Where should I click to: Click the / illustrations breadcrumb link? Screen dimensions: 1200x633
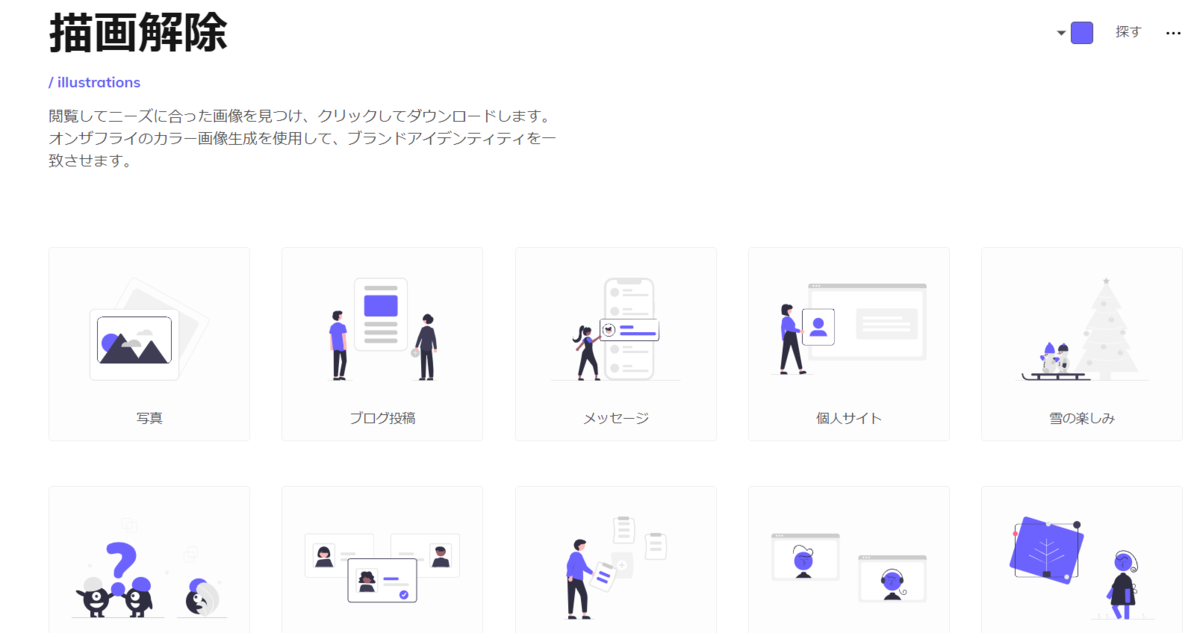(94, 82)
